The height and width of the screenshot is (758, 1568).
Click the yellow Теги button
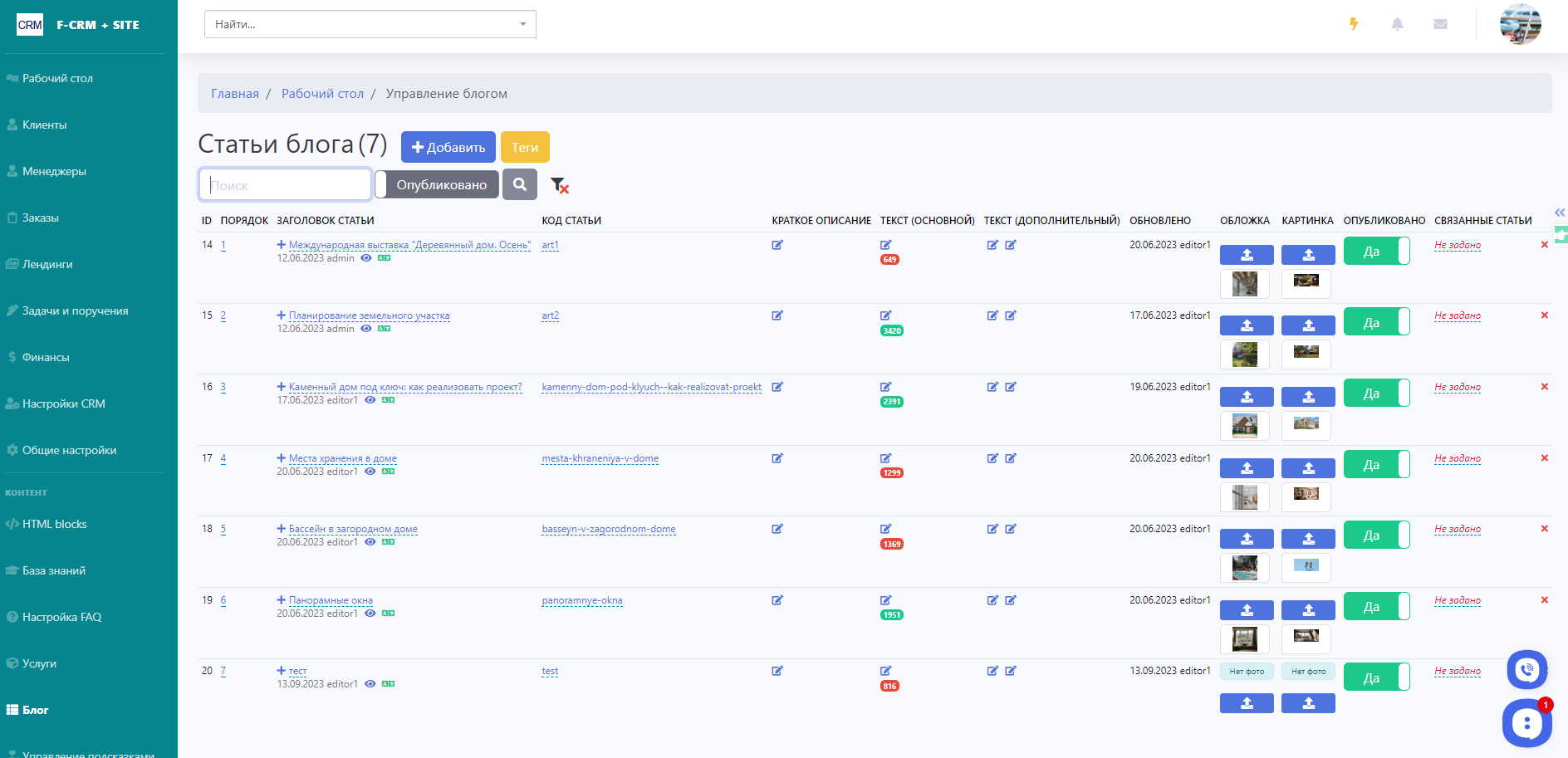click(x=524, y=147)
